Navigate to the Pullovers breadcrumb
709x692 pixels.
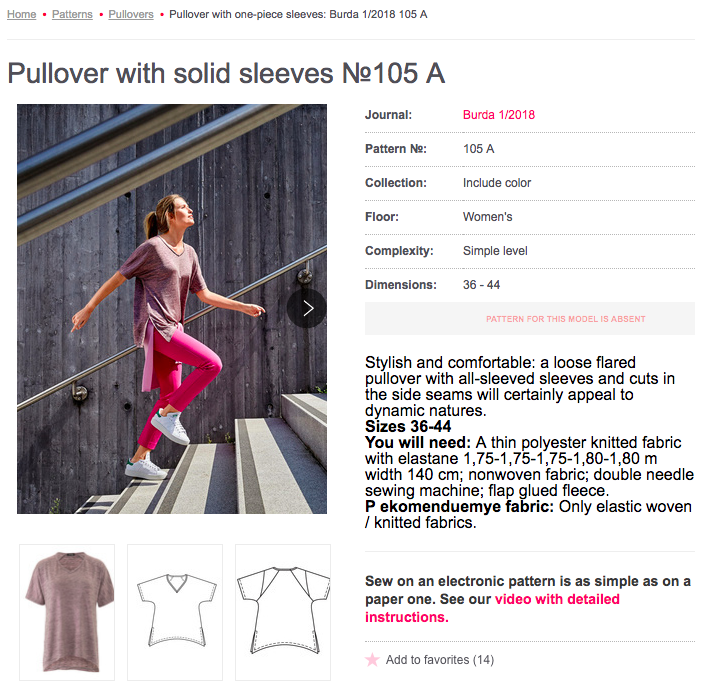tap(131, 15)
